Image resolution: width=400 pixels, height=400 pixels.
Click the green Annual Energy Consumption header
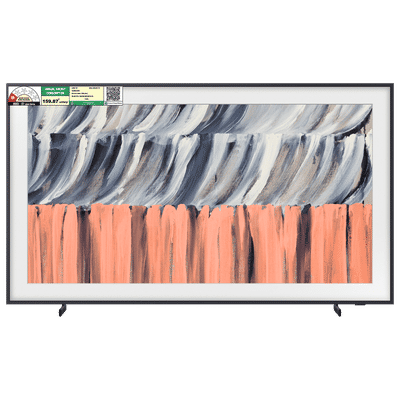coord(55,91)
